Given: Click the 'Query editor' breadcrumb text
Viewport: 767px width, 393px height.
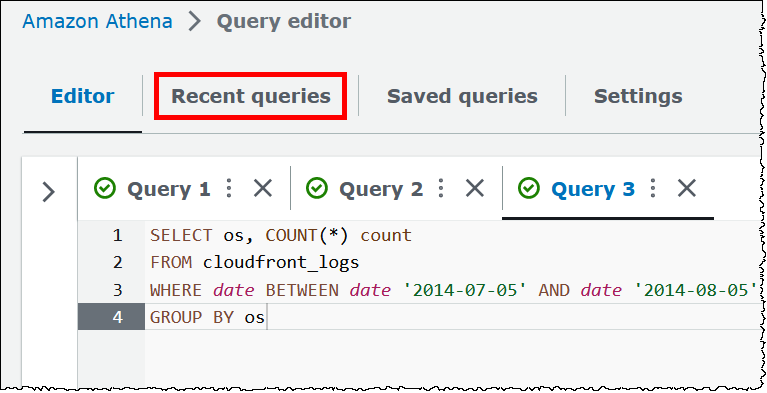Looking at the screenshot, I should [x=284, y=21].
